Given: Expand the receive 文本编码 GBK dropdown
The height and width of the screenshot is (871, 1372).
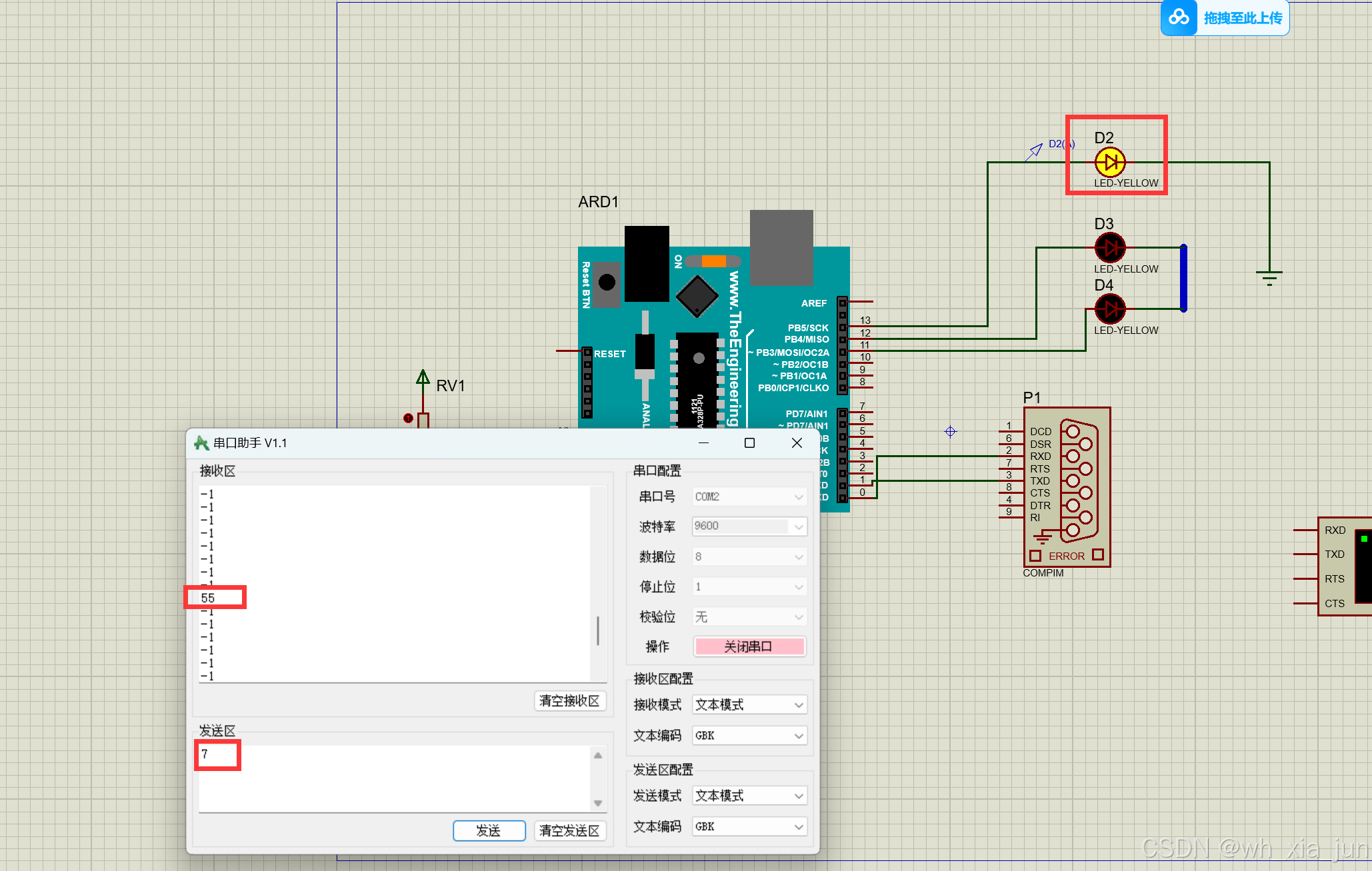Looking at the screenshot, I should tap(749, 735).
